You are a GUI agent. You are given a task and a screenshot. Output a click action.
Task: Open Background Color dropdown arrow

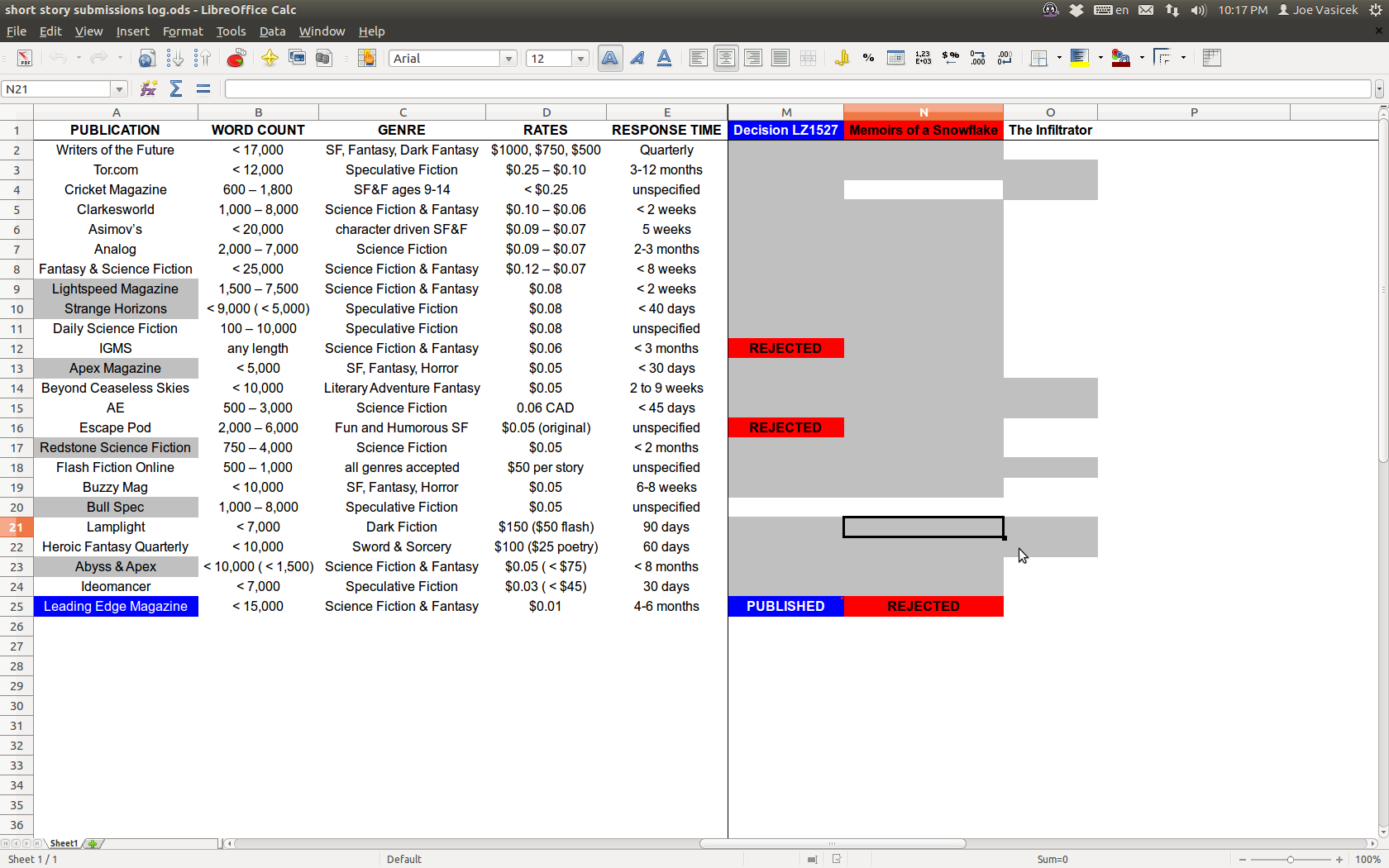(1100, 58)
